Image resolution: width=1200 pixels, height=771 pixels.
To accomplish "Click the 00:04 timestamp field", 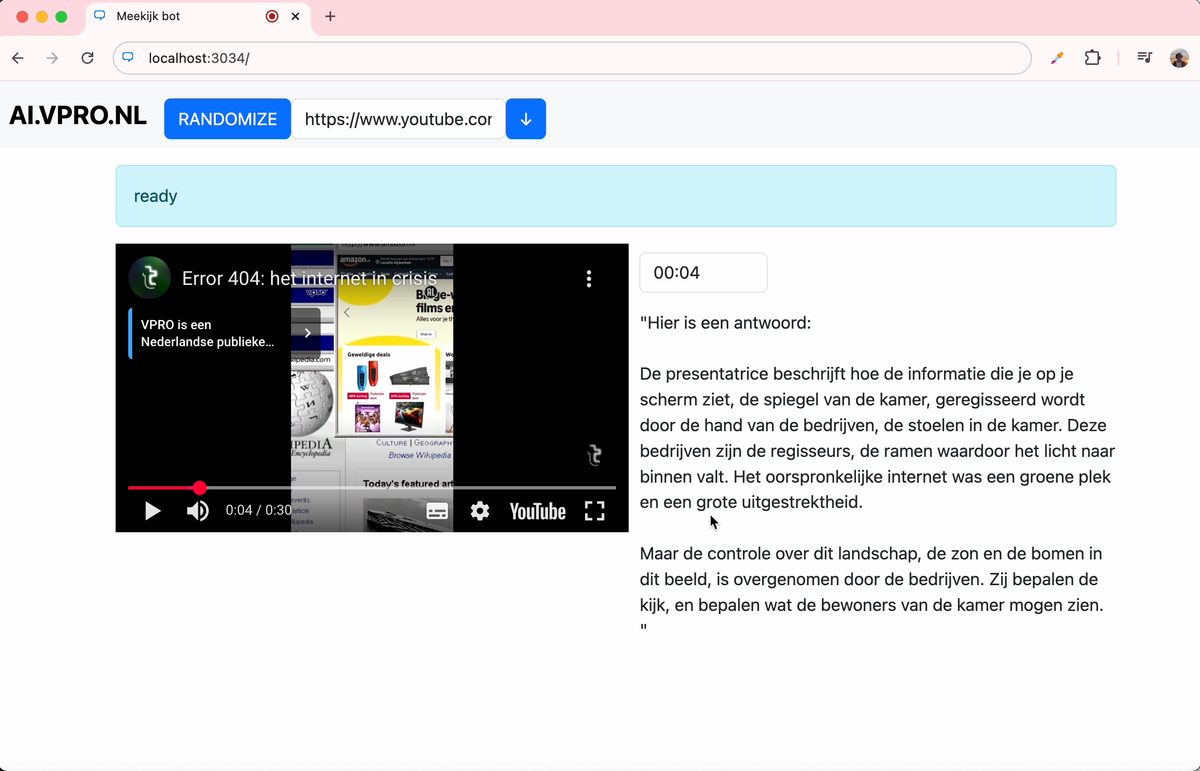I will (703, 273).
